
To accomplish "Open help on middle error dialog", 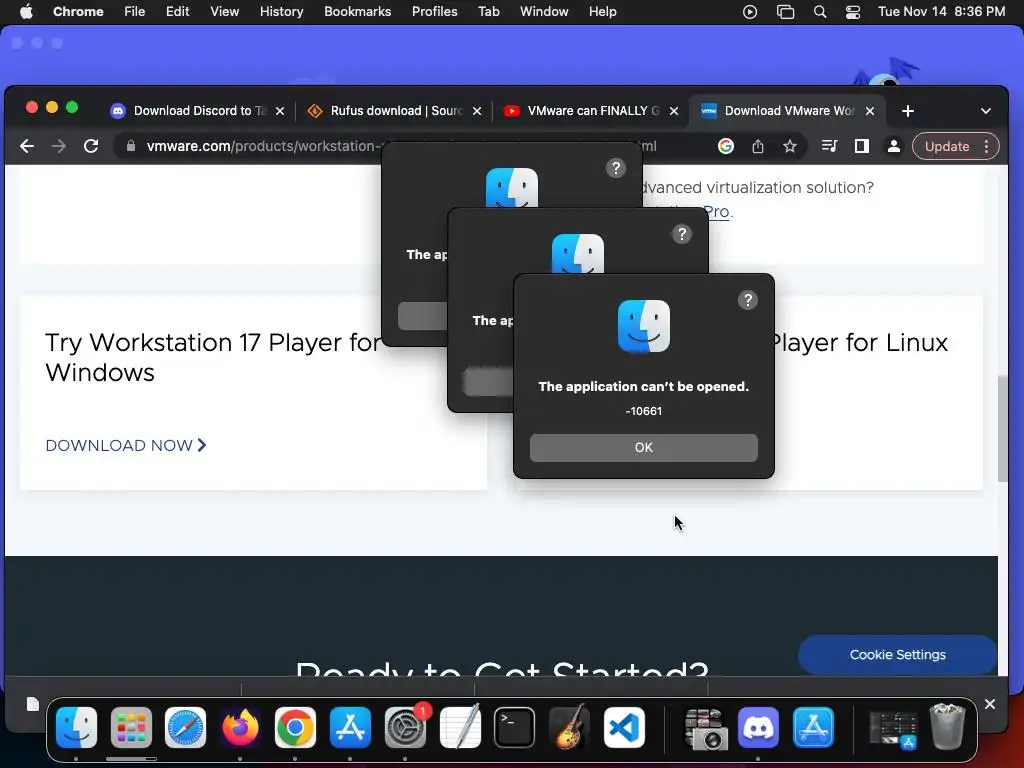I will (682, 234).
